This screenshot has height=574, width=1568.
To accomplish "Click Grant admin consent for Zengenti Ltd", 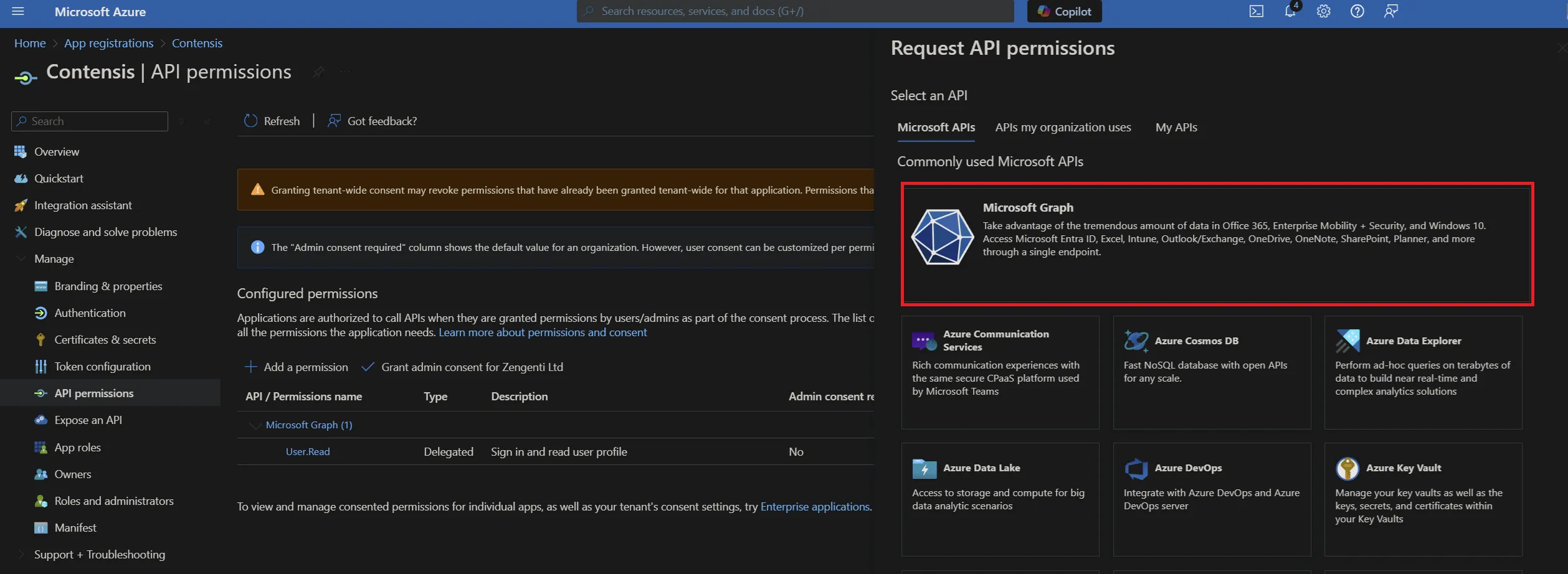I will click(x=462, y=367).
